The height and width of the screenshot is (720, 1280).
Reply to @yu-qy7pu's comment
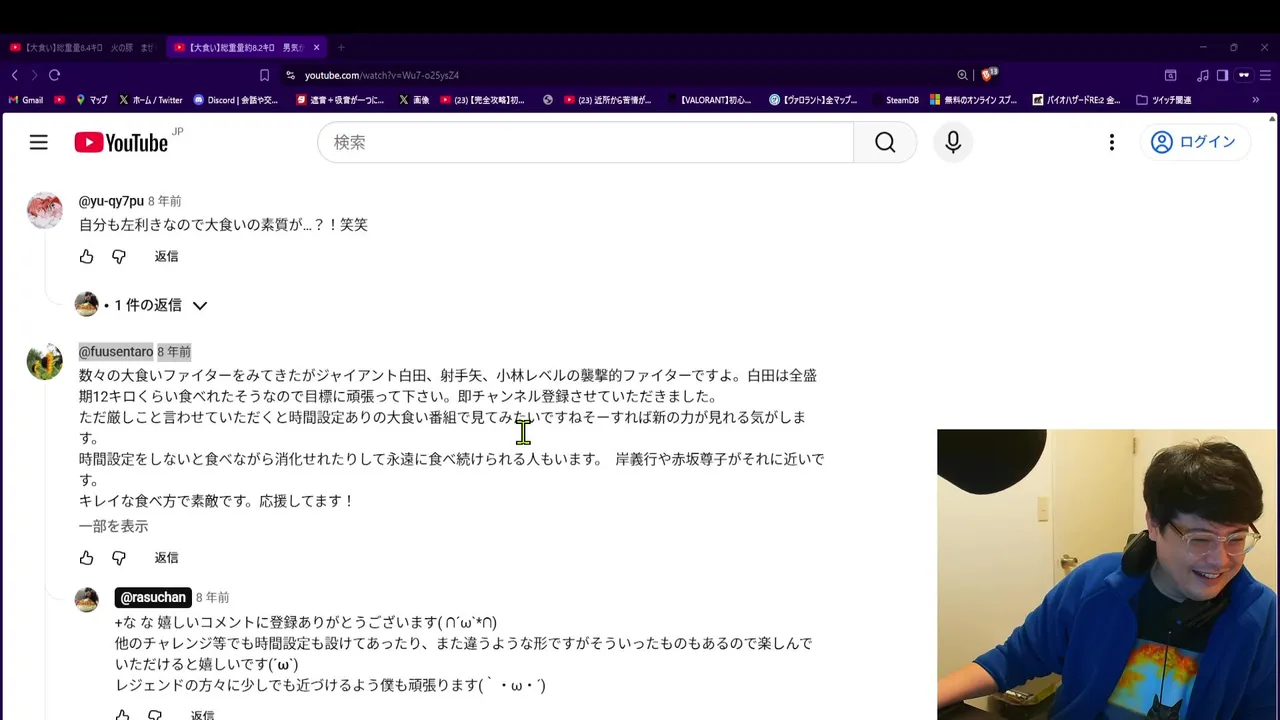(x=166, y=257)
